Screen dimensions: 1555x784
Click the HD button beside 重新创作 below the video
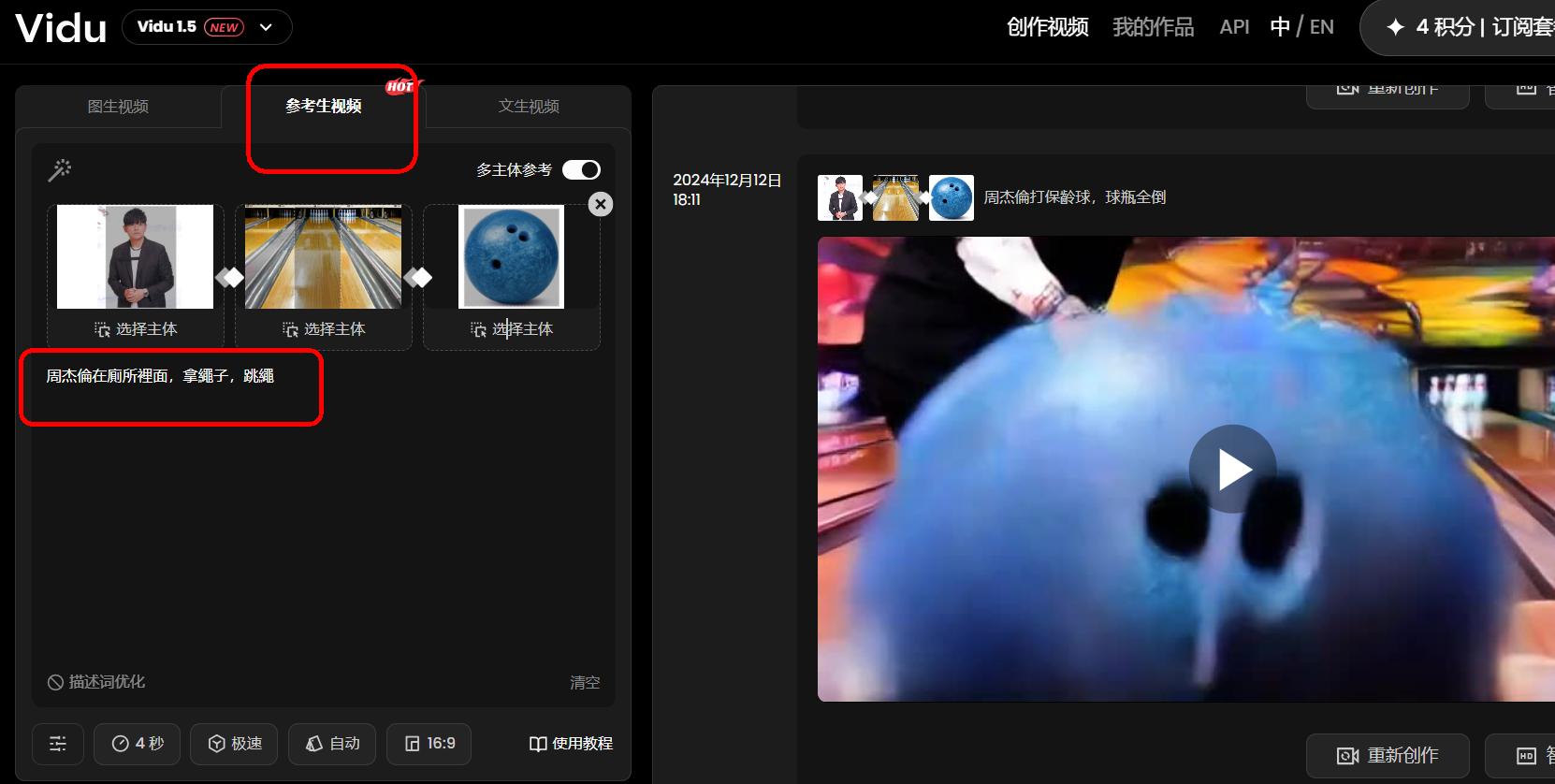(1520, 755)
